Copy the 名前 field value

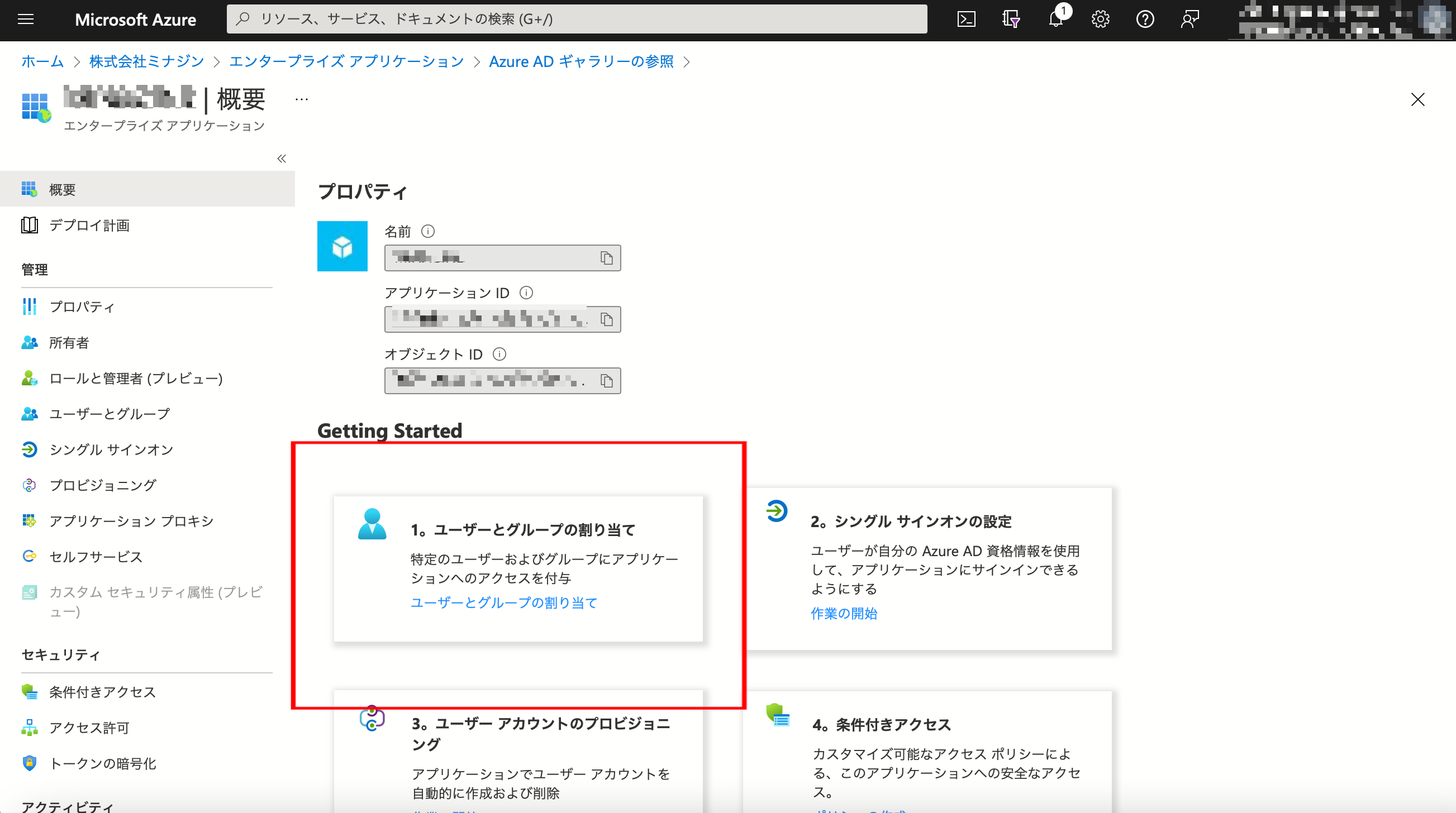click(606, 258)
